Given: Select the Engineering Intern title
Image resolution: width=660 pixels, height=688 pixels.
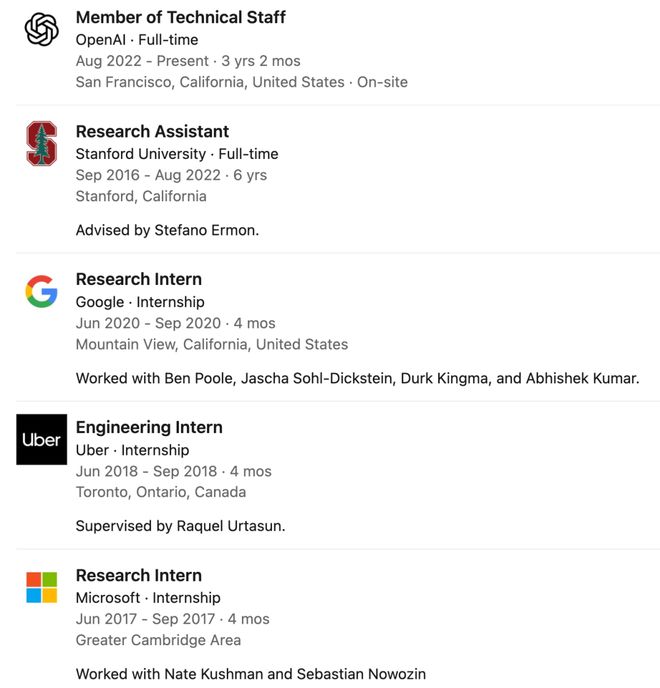Looking at the screenshot, I should (149, 427).
